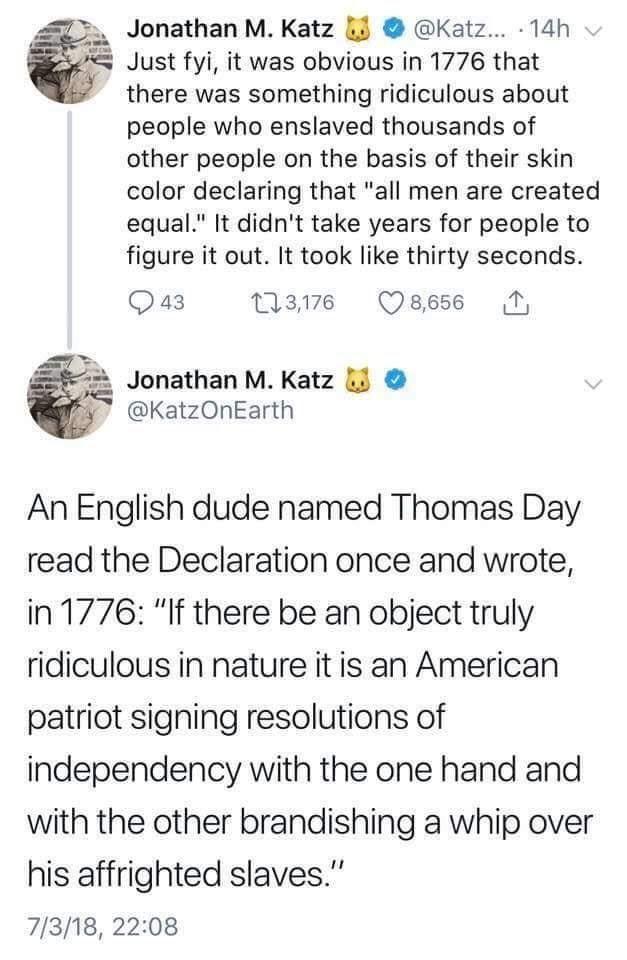This screenshot has width=627, height=960.
Task: Click Jonathan M. Katz name in second tweet
Action: tap(230, 380)
